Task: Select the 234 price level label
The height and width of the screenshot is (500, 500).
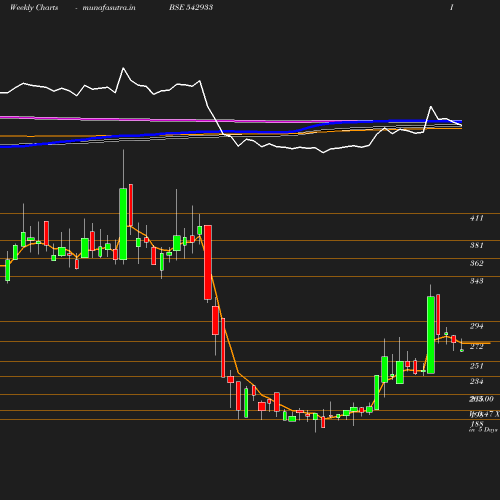Action: (477, 381)
